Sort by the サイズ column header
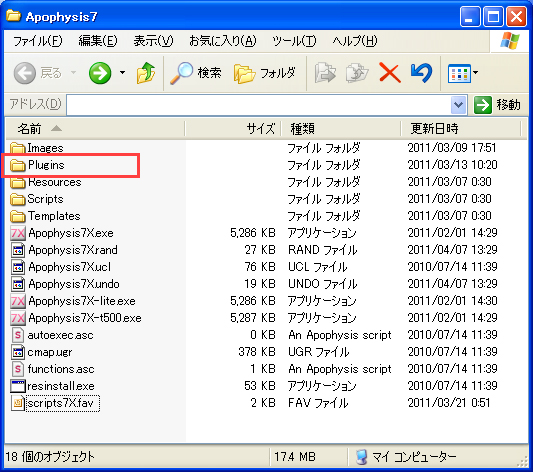This screenshot has height=472, width=533. (233, 129)
